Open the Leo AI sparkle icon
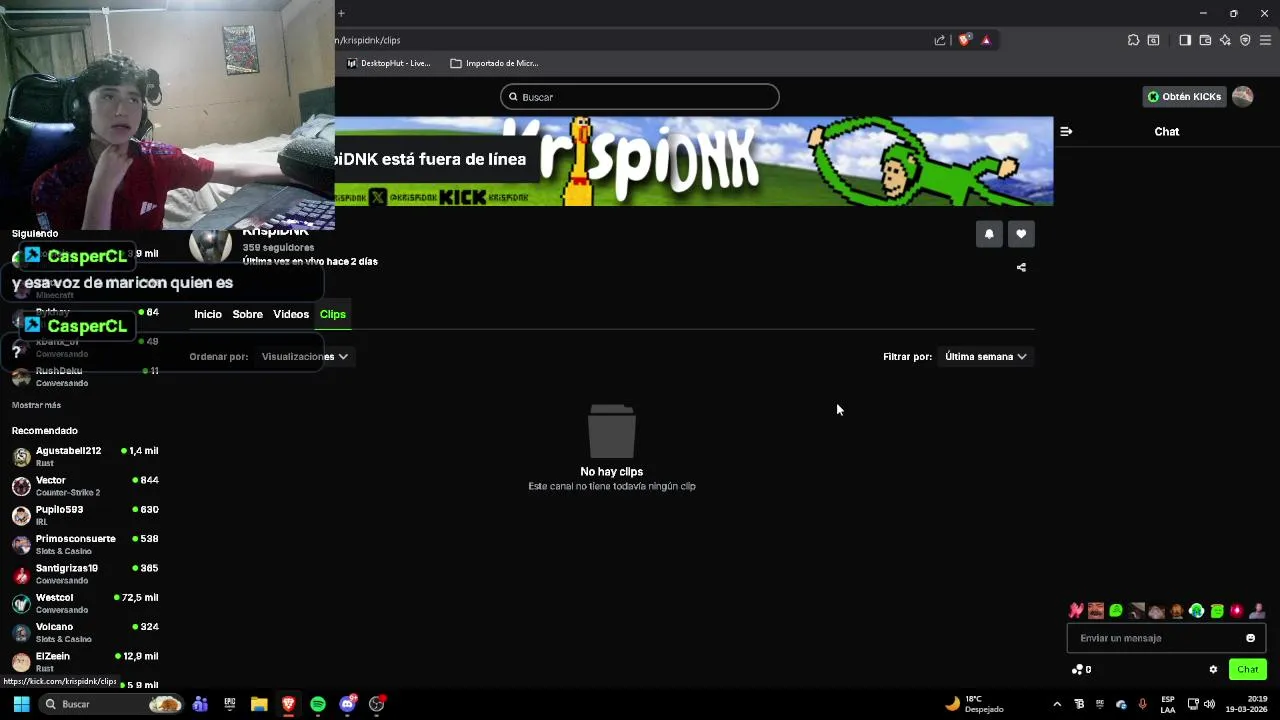The image size is (1280, 720). (1225, 40)
